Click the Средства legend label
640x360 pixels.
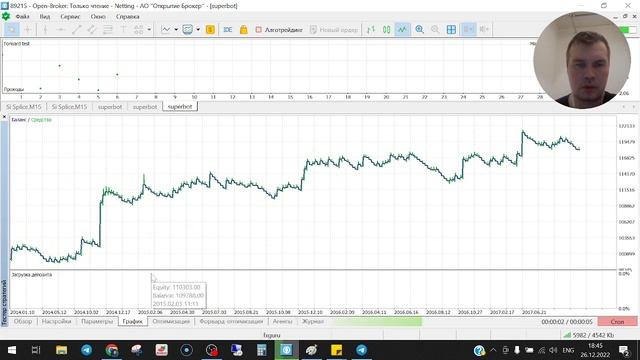[x=41, y=120]
